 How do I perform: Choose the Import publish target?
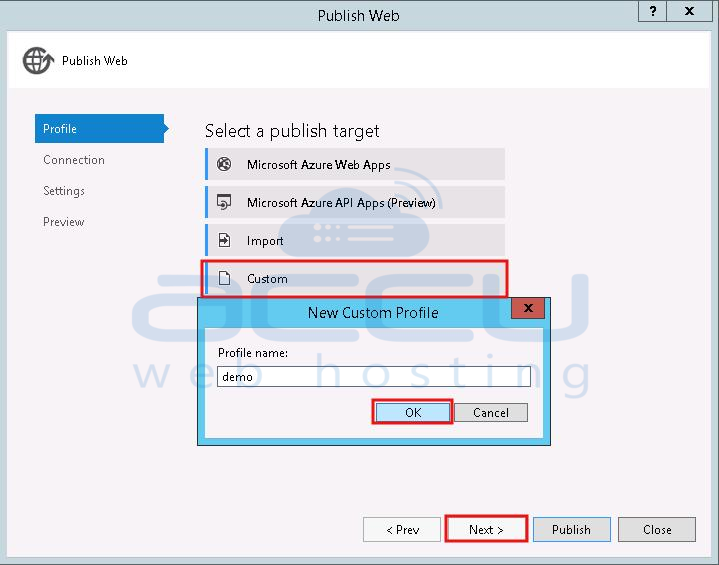tap(355, 240)
